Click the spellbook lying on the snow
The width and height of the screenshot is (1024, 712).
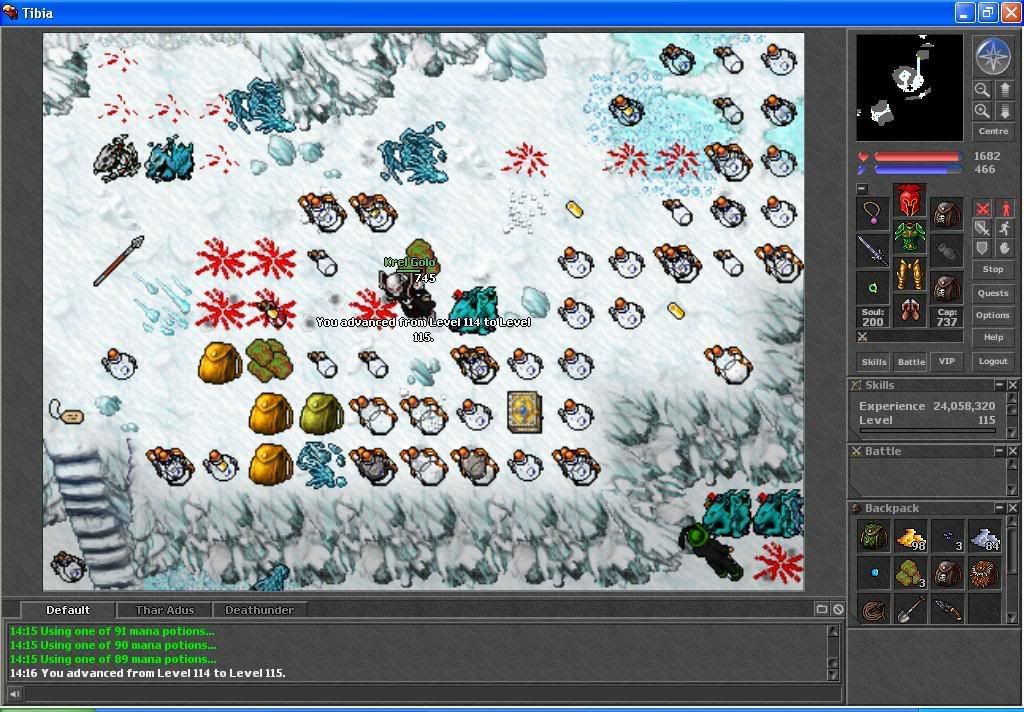(x=525, y=412)
